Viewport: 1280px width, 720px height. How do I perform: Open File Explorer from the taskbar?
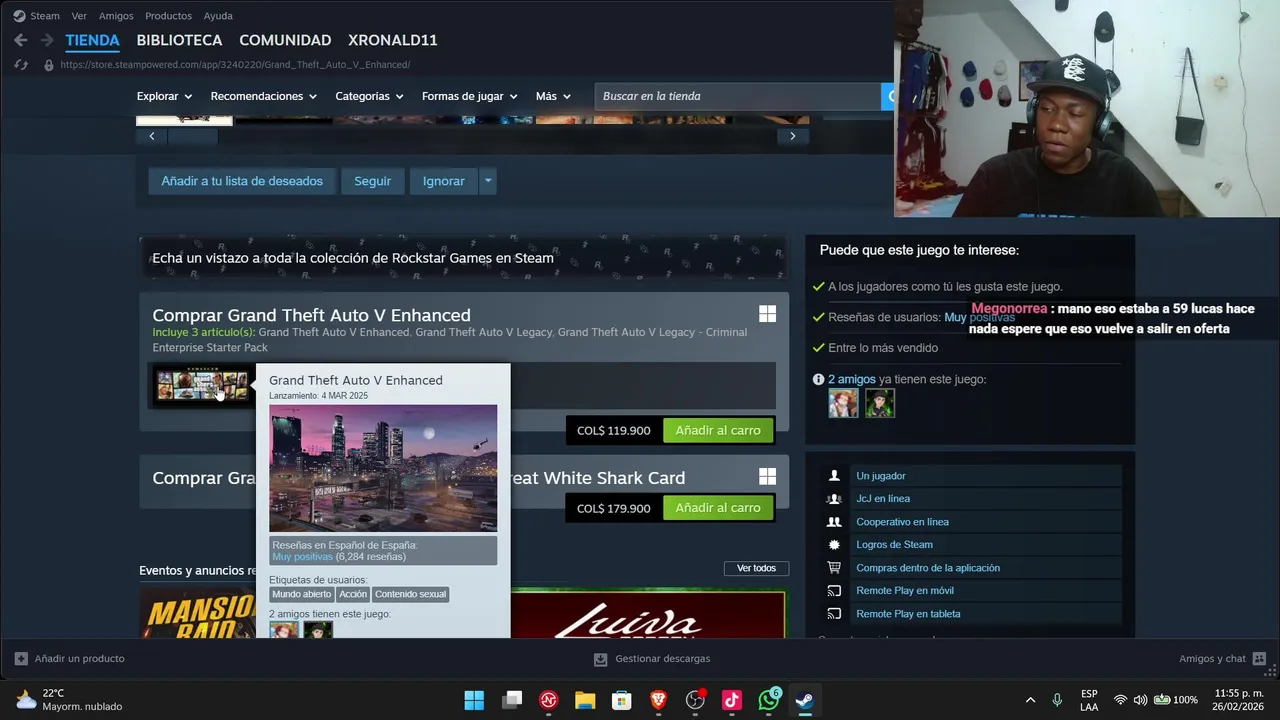[x=585, y=700]
